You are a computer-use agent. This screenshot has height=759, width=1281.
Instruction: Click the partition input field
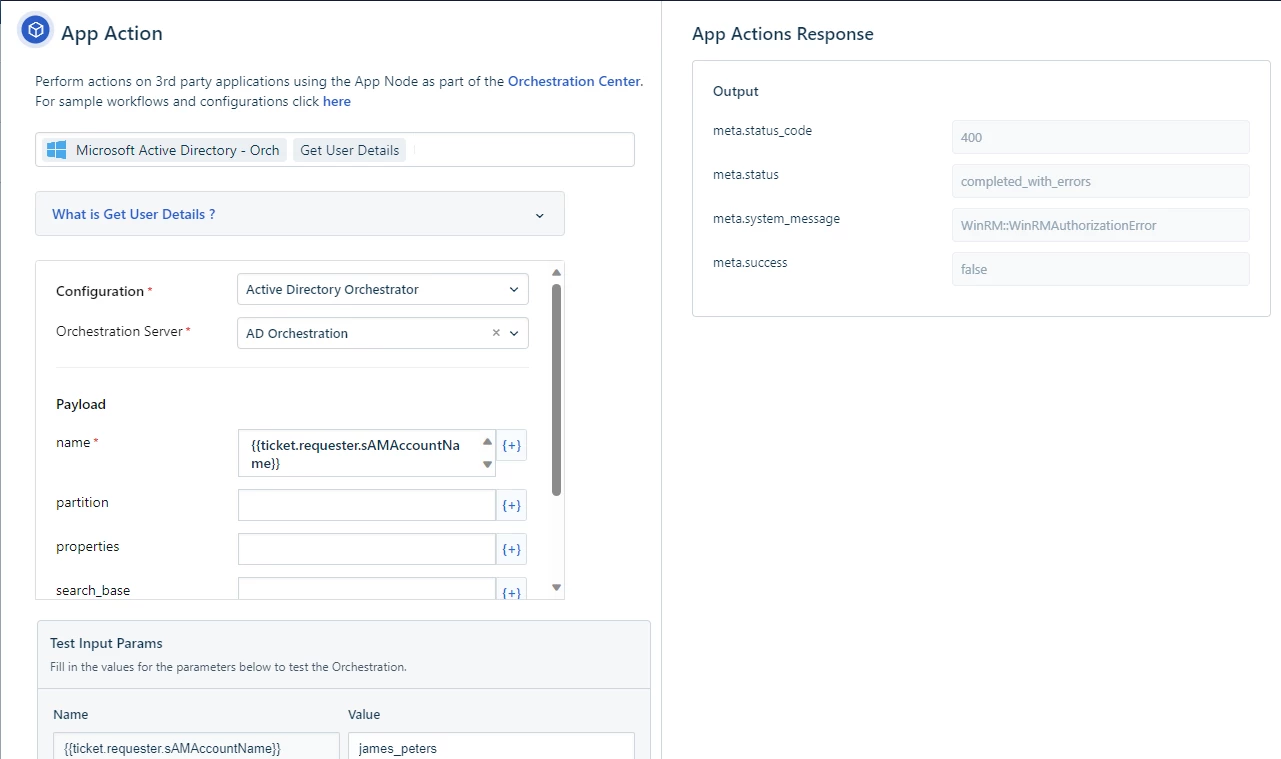tap(366, 505)
